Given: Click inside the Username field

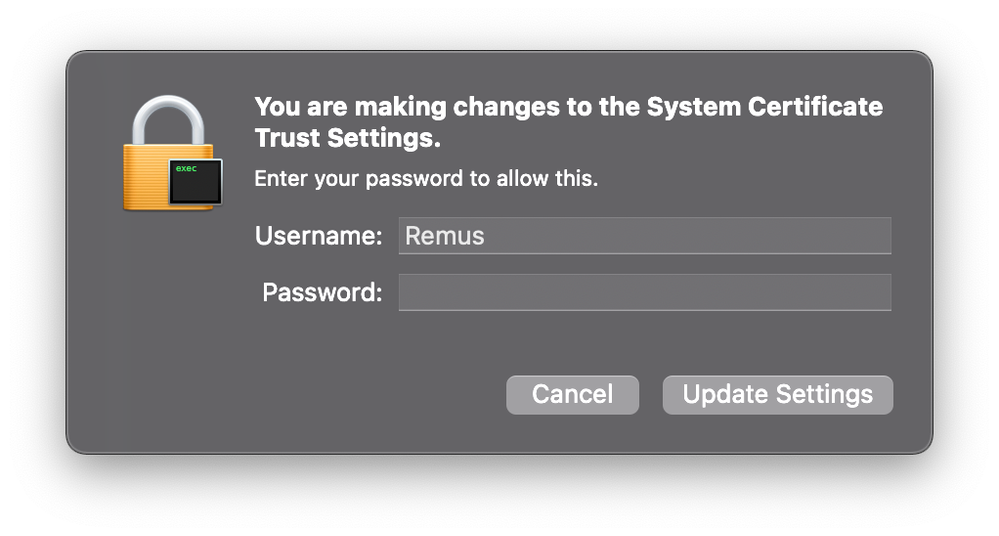Looking at the screenshot, I should 645,236.
